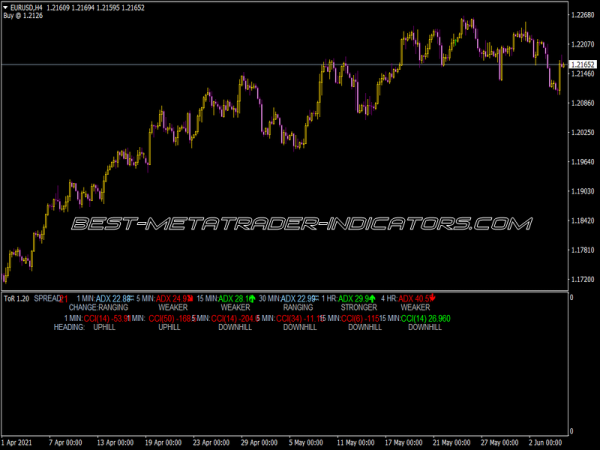Click RANGING status under 30 MIN ADX
Screen dimensions: 600x450
point(298,307)
